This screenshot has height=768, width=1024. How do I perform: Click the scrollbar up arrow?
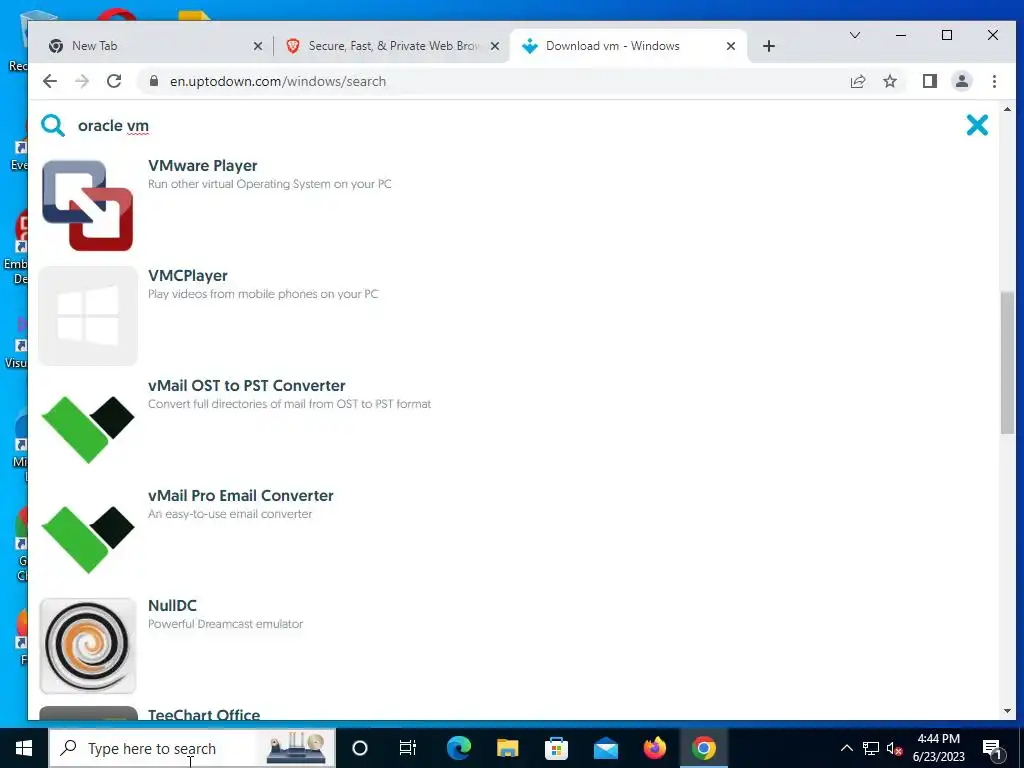(x=1007, y=109)
